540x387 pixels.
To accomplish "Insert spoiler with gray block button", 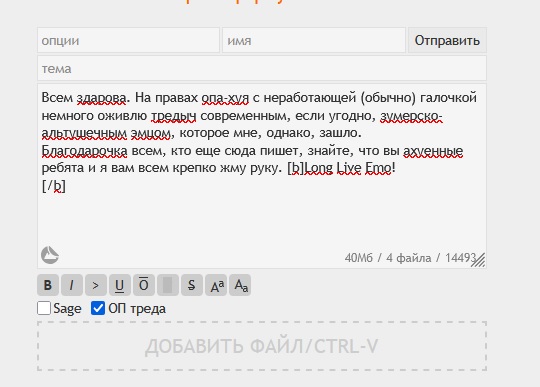I will pos(168,285).
